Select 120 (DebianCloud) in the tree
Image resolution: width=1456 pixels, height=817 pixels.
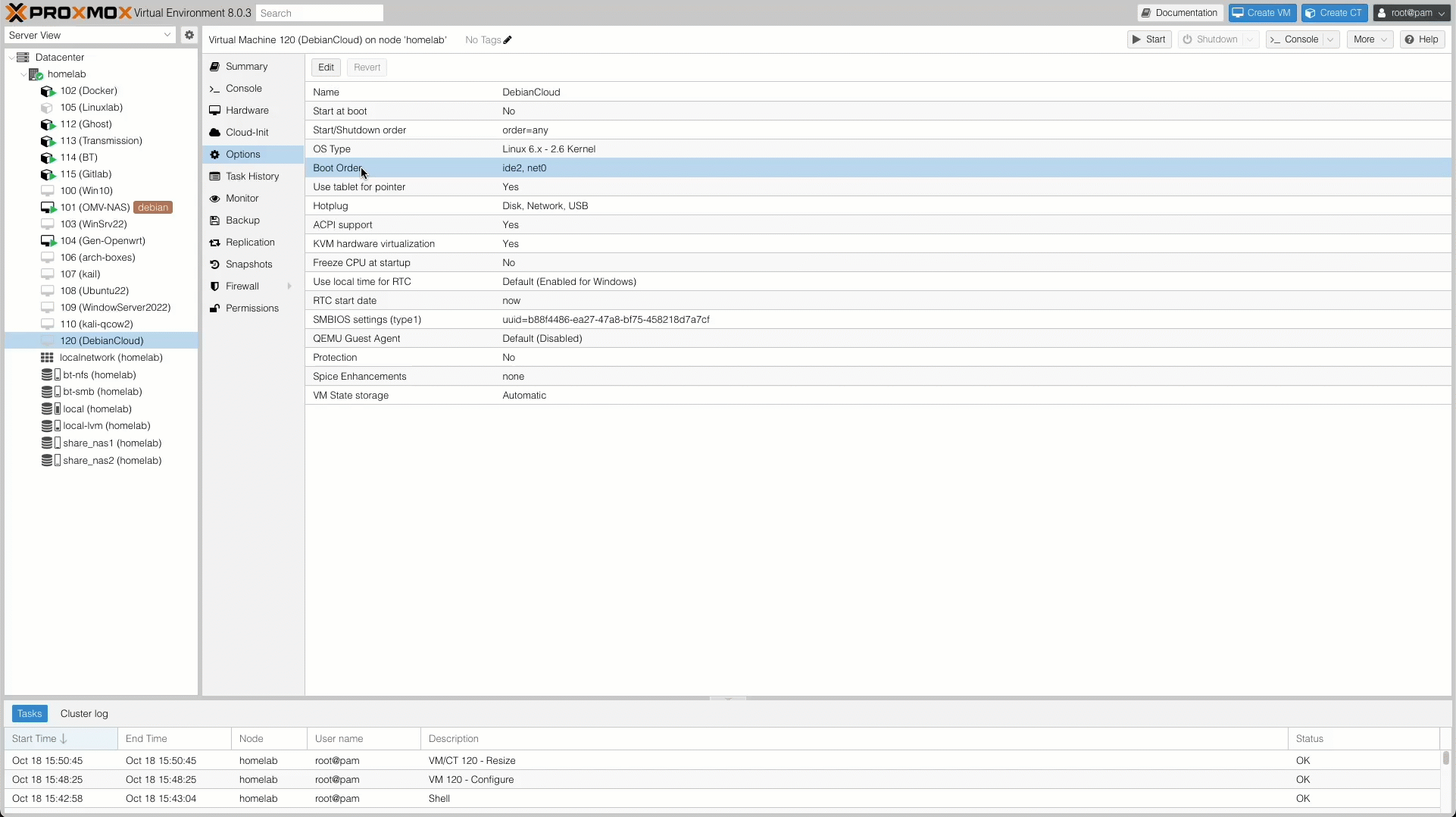pos(102,341)
